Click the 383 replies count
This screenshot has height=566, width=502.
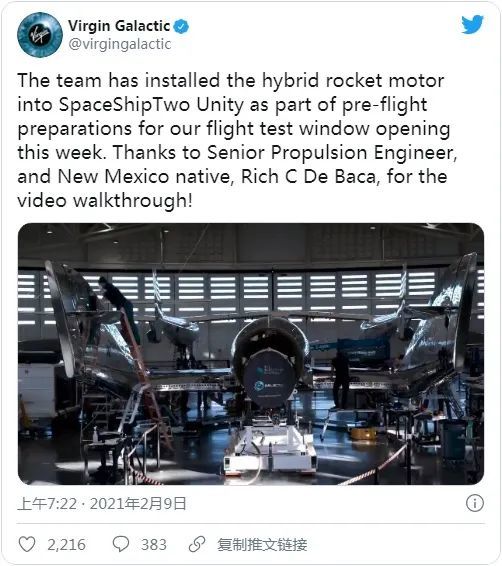(154, 544)
